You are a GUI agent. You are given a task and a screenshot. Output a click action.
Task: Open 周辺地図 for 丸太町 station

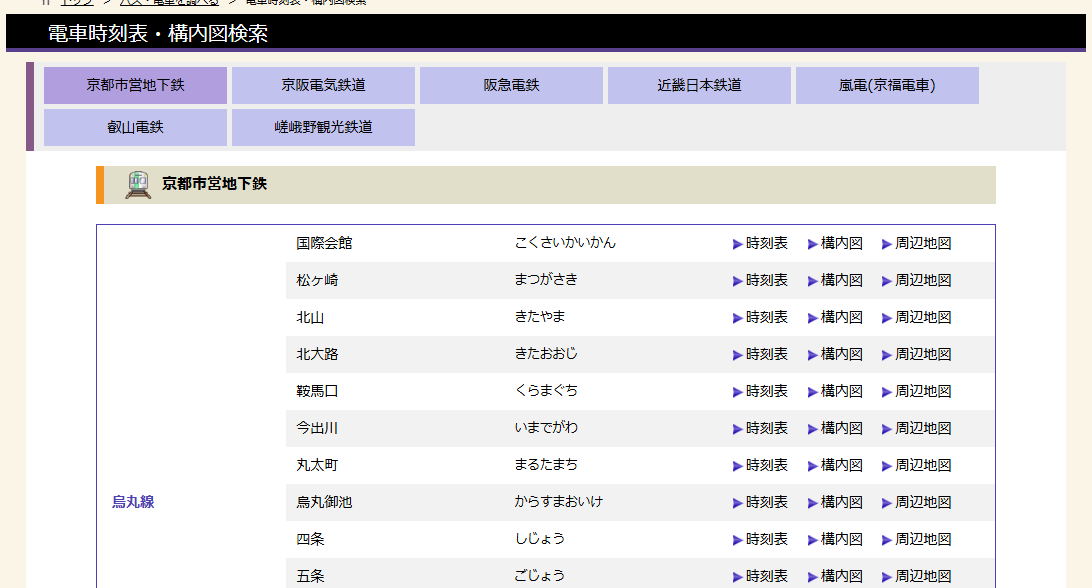[x=916, y=465]
